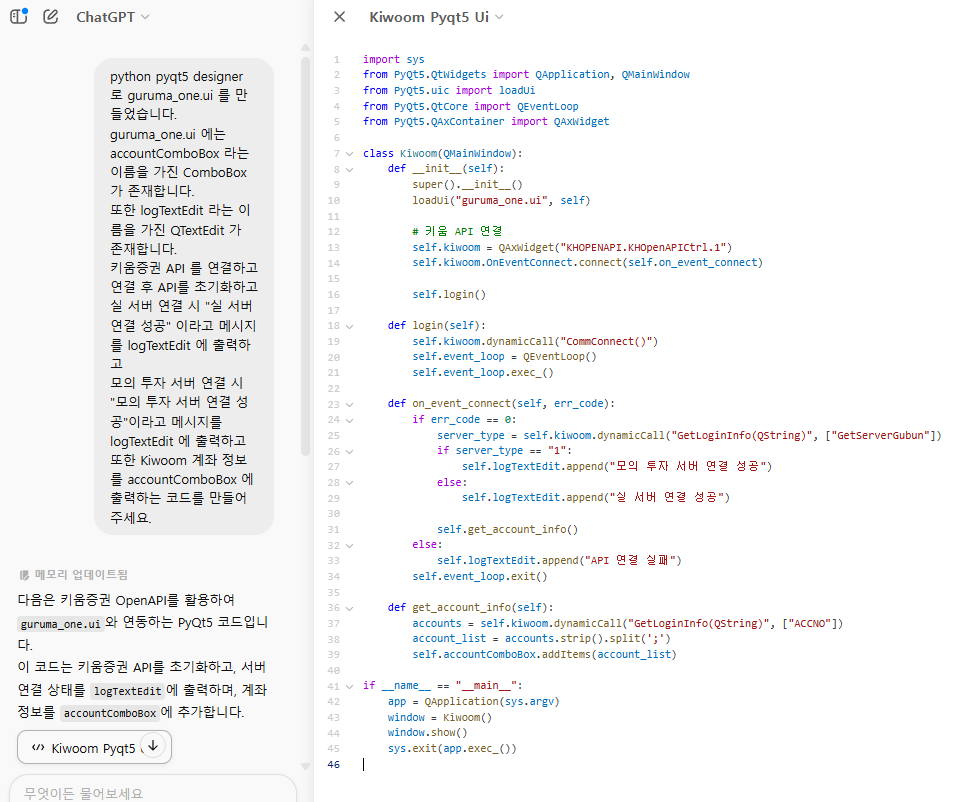
Task: Click the # 키움 API 연결 comment line
Action: tap(457, 231)
